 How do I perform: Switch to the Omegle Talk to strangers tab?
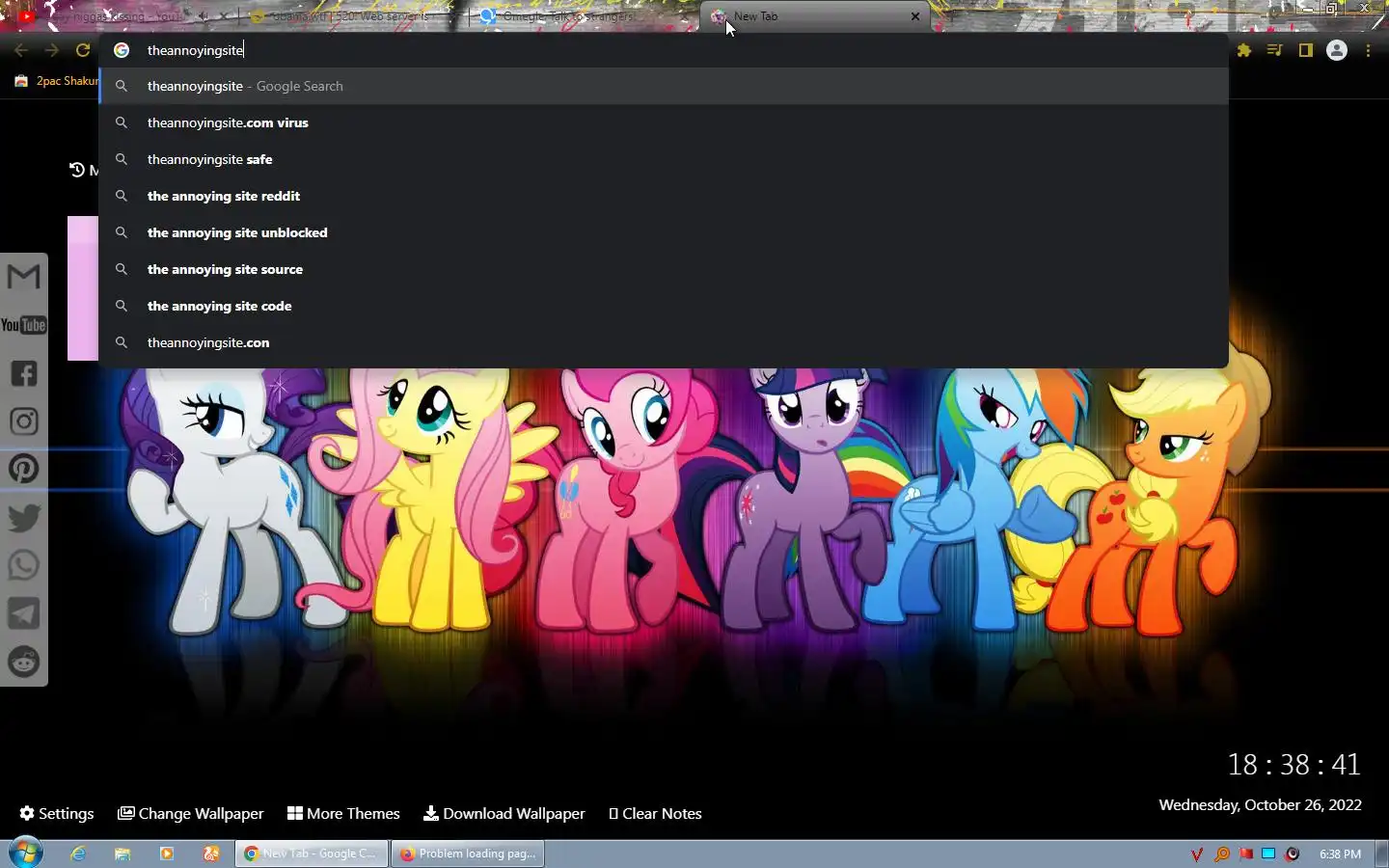[x=584, y=16]
